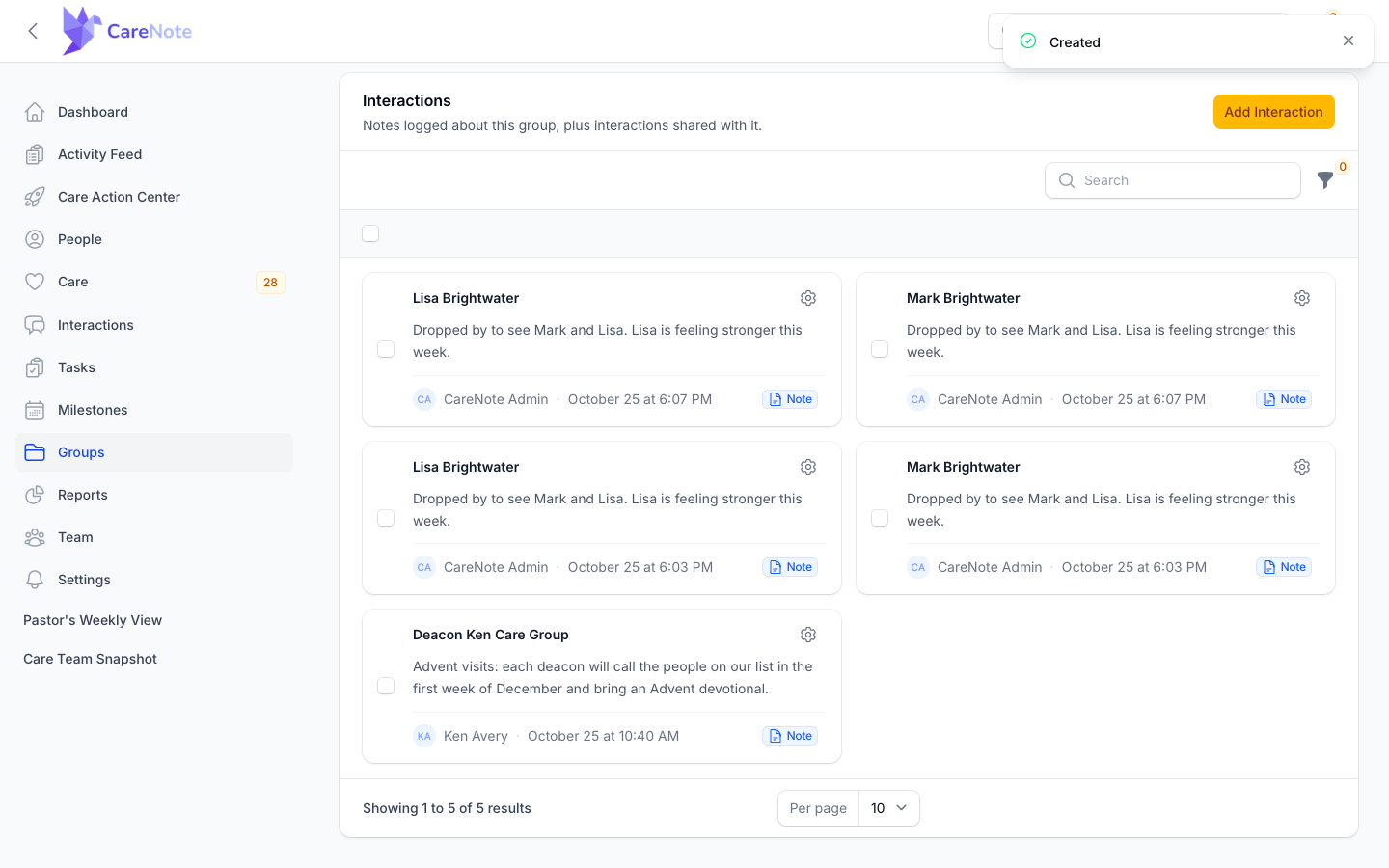Check the Lisa Brightwater 6:03 PM interaction
Image resolution: width=1389 pixels, height=868 pixels.
click(x=386, y=518)
